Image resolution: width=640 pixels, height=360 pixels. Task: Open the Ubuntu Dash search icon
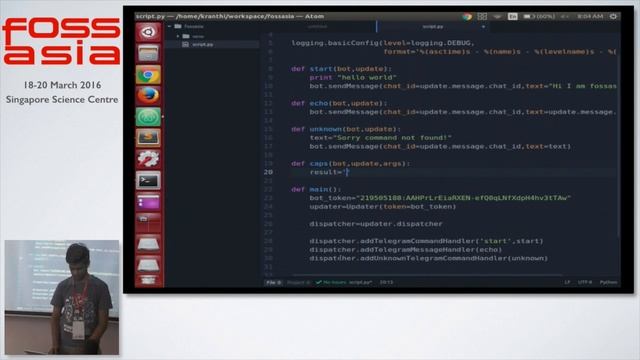tap(148, 32)
